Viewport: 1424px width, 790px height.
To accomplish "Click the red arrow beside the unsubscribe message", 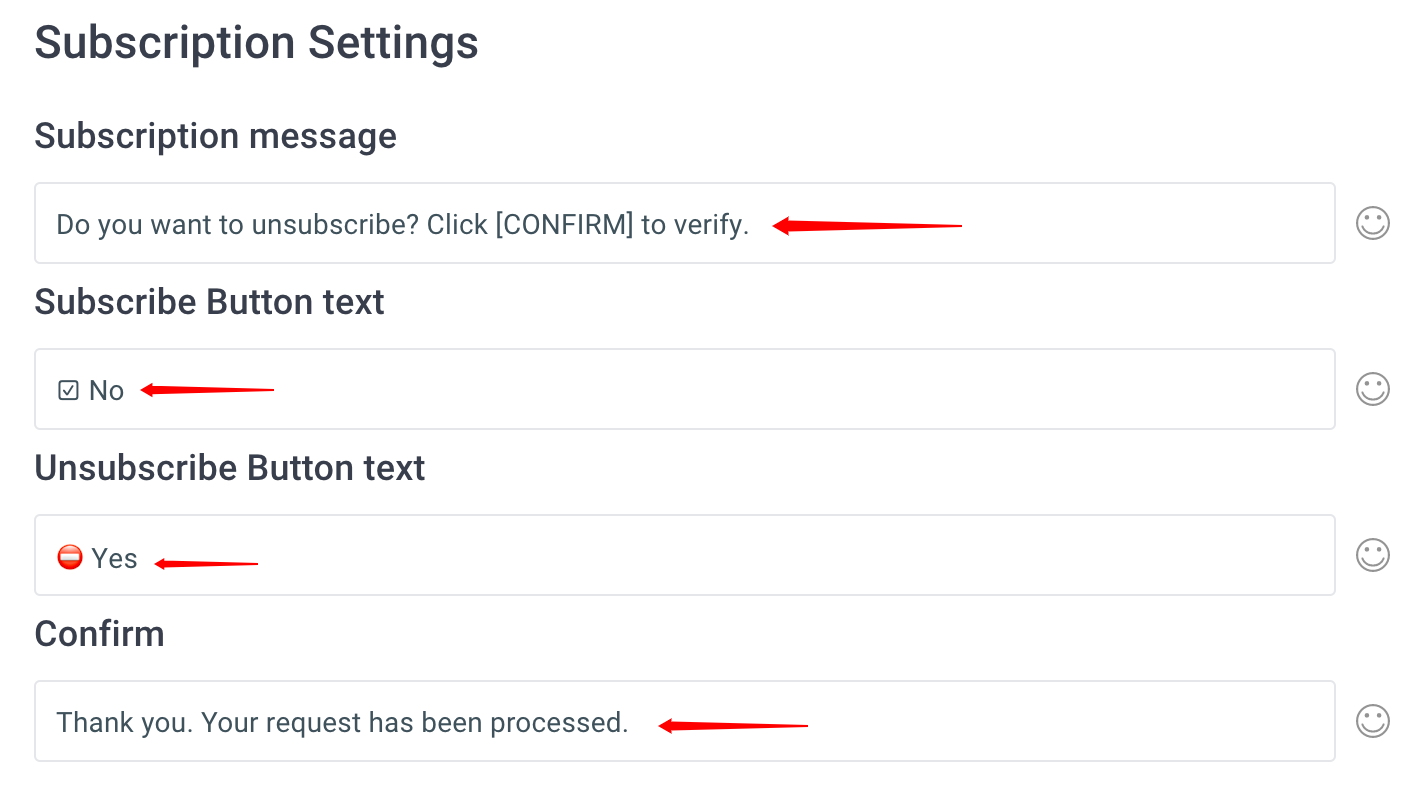I will [867, 226].
